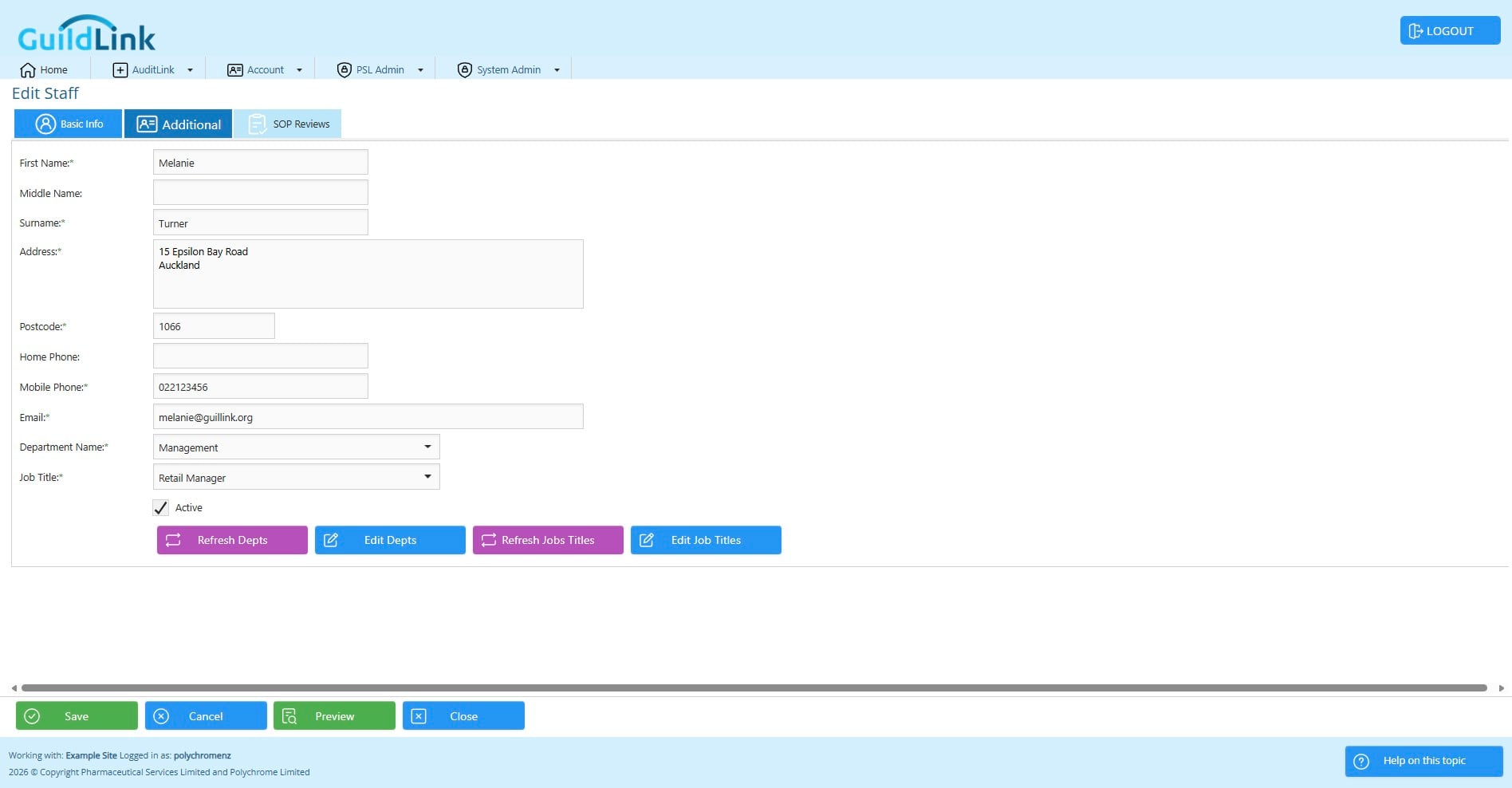Uncheck the Active checkbox
This screenshot has height=788, width=1512.
click(160, 507)
